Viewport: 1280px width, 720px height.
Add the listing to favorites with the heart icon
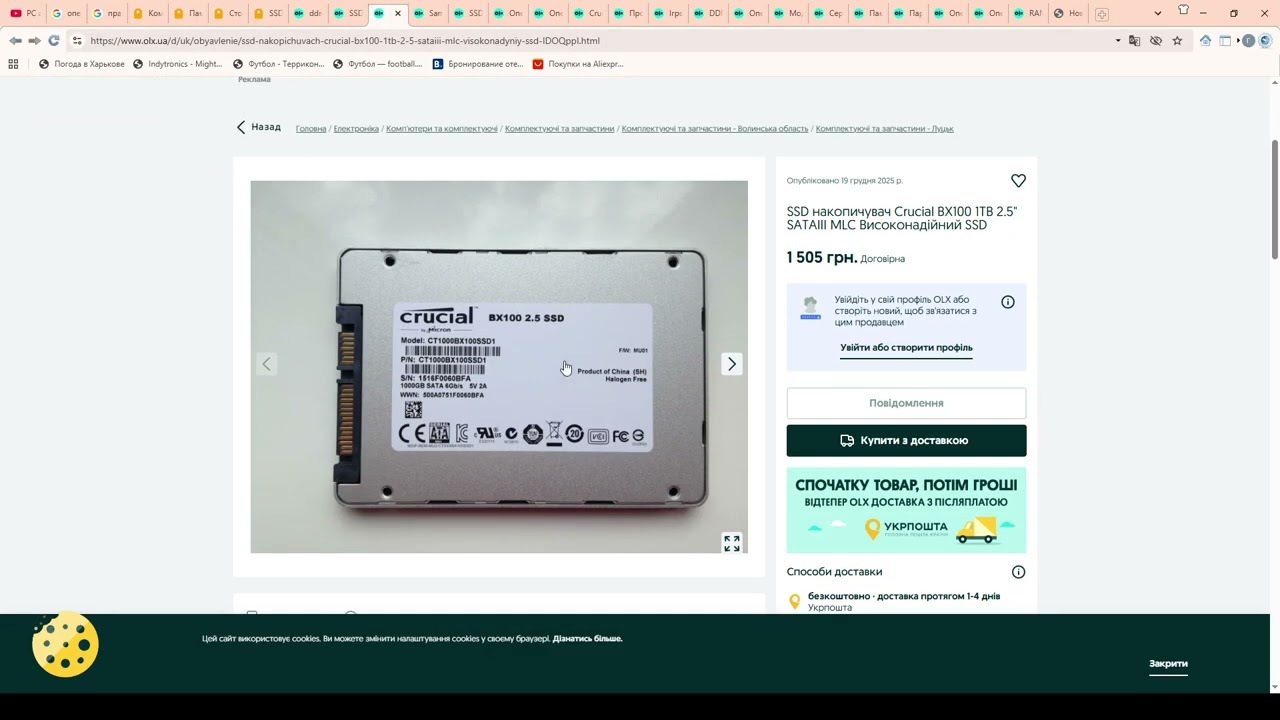(x=1018, y=181)
